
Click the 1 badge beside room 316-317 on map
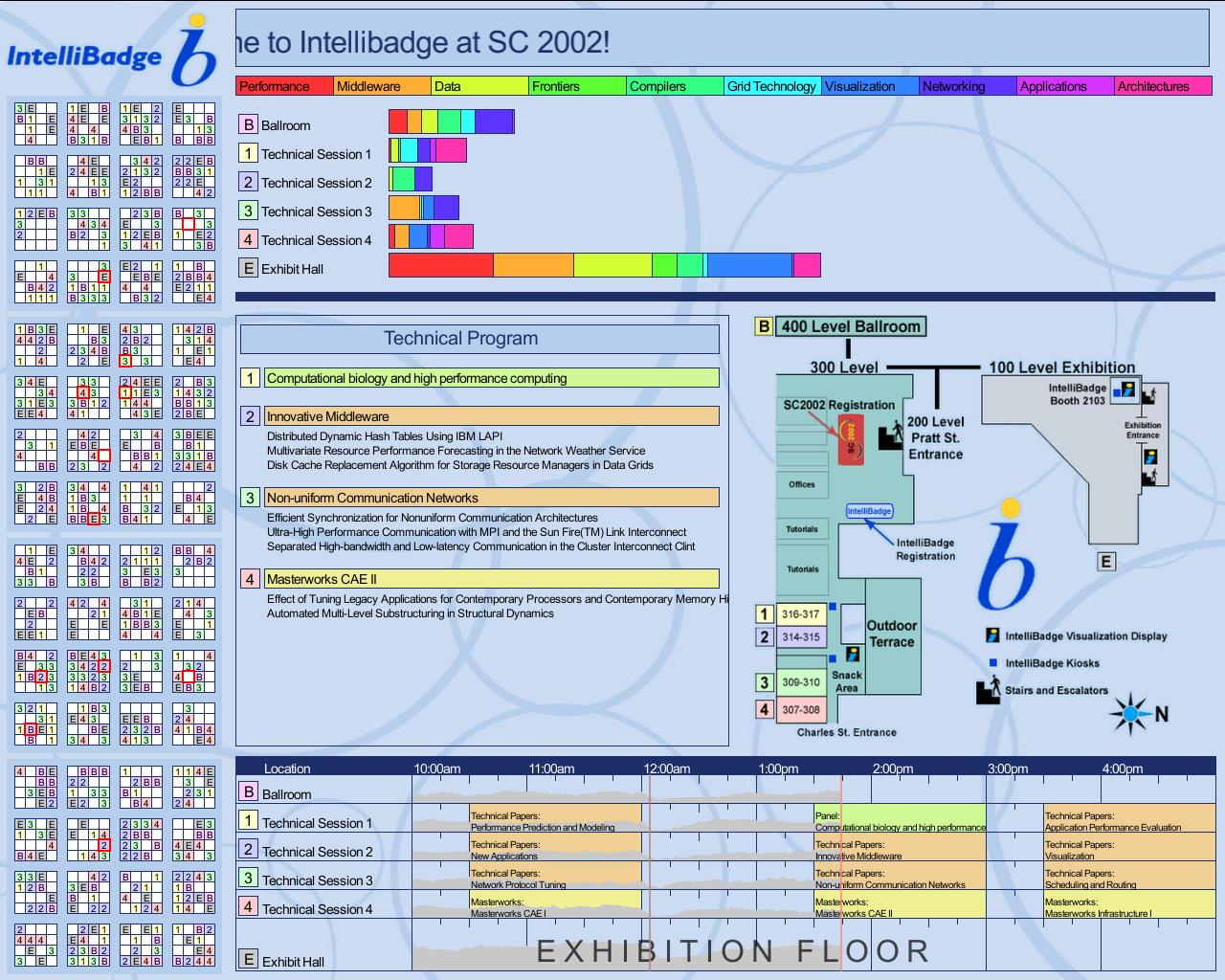click(x=764, y=613)
